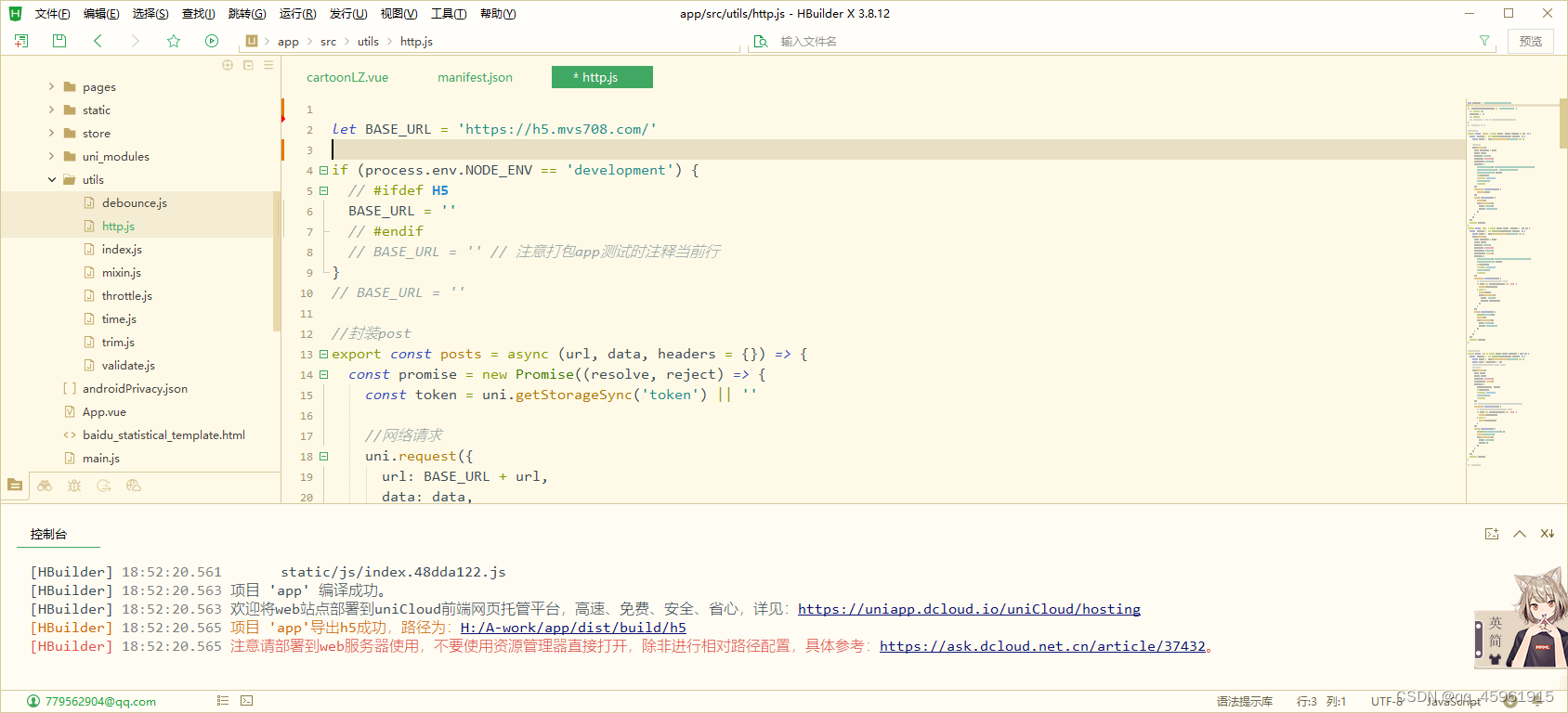
Task: Click the 779562904@qq.com account label
Action: (x=100, y=702)
